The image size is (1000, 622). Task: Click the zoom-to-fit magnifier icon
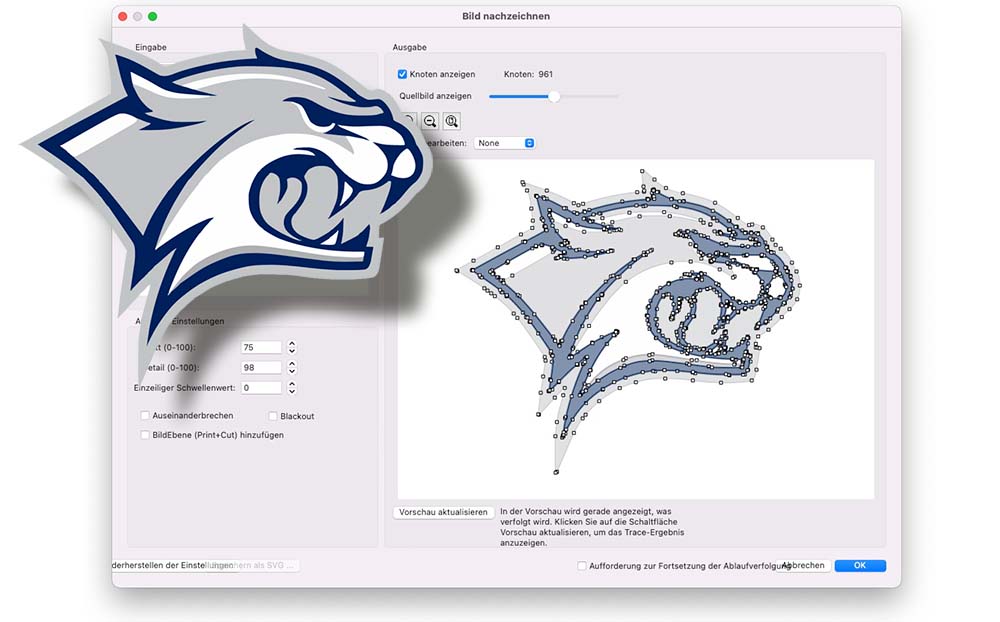(x=452, y=121)
